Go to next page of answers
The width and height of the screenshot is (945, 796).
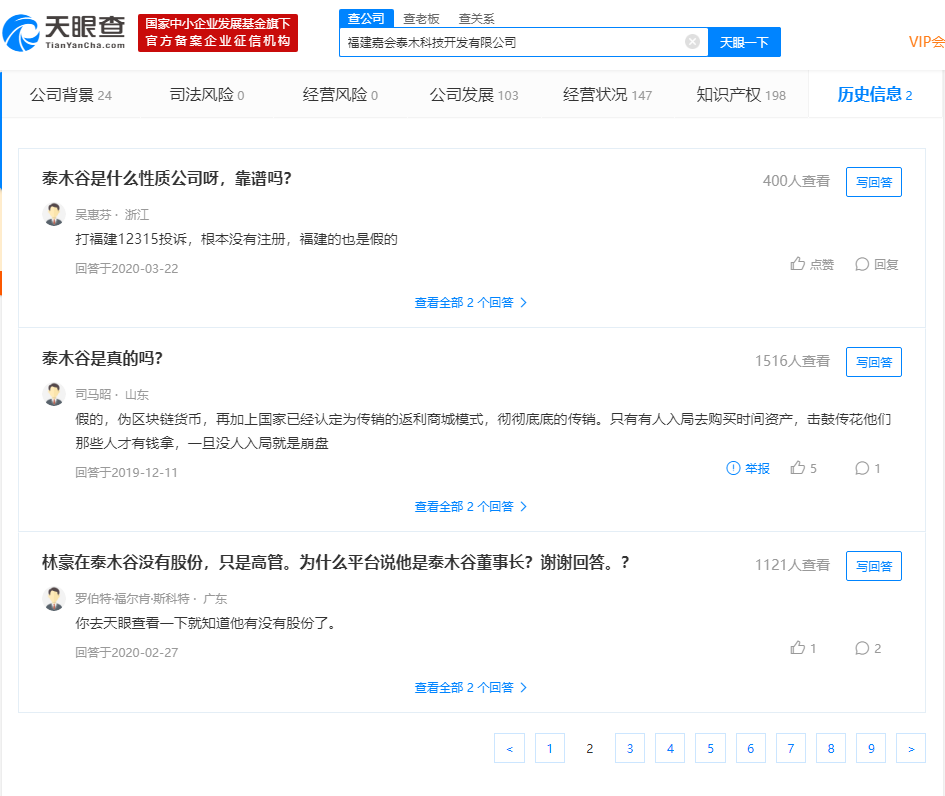pyautogui.click(x=911, y=748)
